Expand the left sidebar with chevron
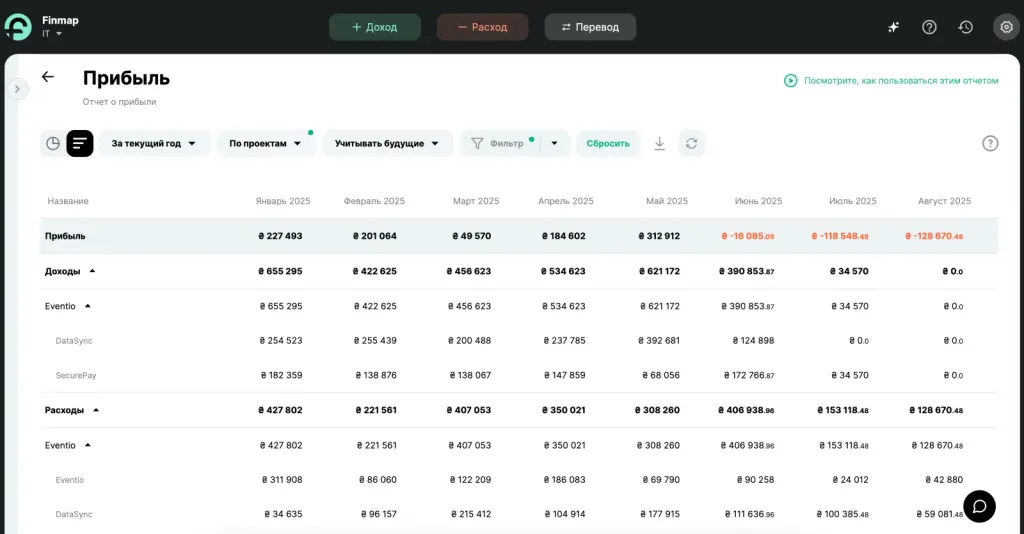 click(x=18, y=89)
